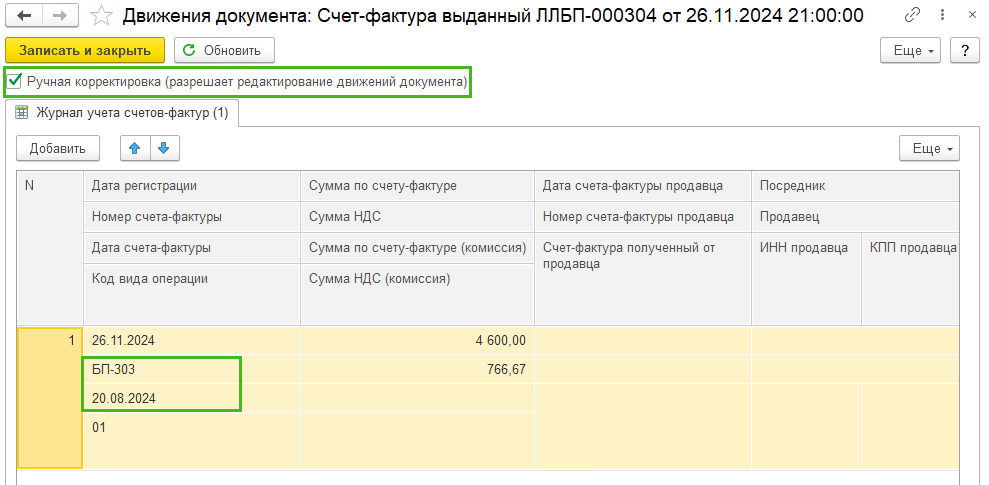The image size is (989, 485).
Task: Click the back navigation arrow
Action: coord(28,16)
